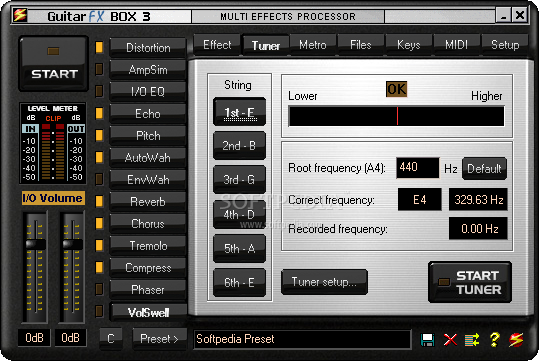Viewport: 539px width, 361px height.
Task: Open Tuner setup... dialog
Action: point(324,282)
